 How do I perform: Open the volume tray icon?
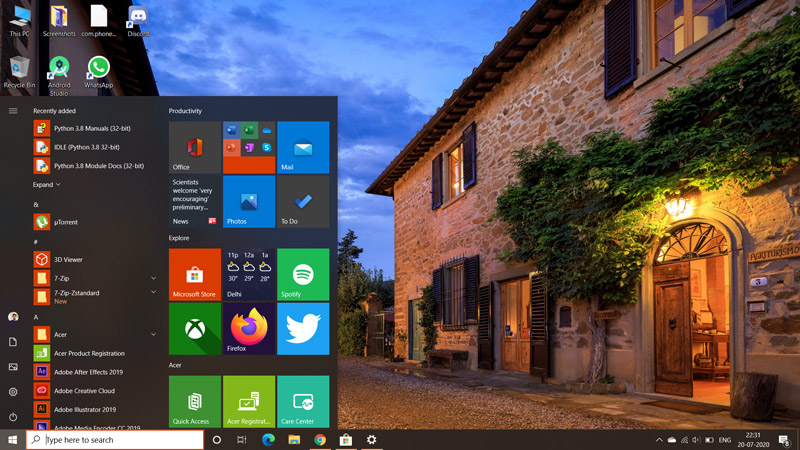tap(696, 440)
